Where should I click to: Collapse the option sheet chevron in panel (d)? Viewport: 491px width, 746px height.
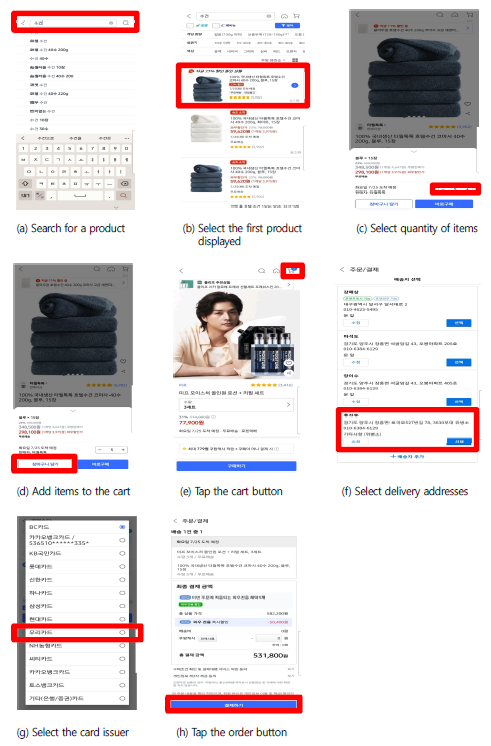[x=72, y=410]
